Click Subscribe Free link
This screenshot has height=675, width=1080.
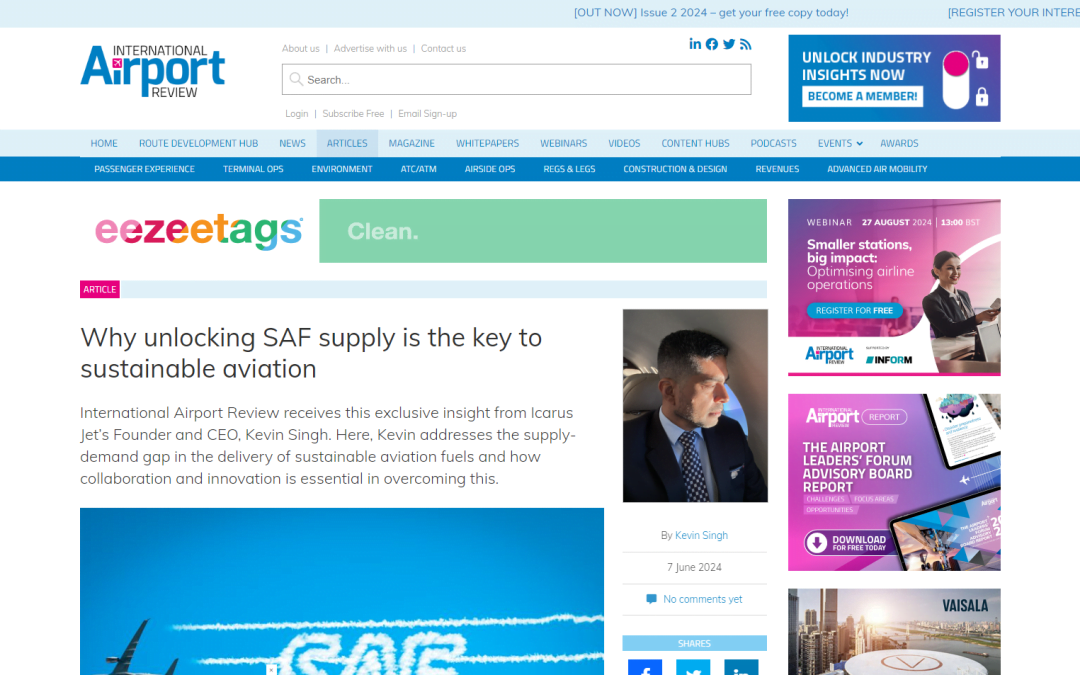click(x=353, y=114)
